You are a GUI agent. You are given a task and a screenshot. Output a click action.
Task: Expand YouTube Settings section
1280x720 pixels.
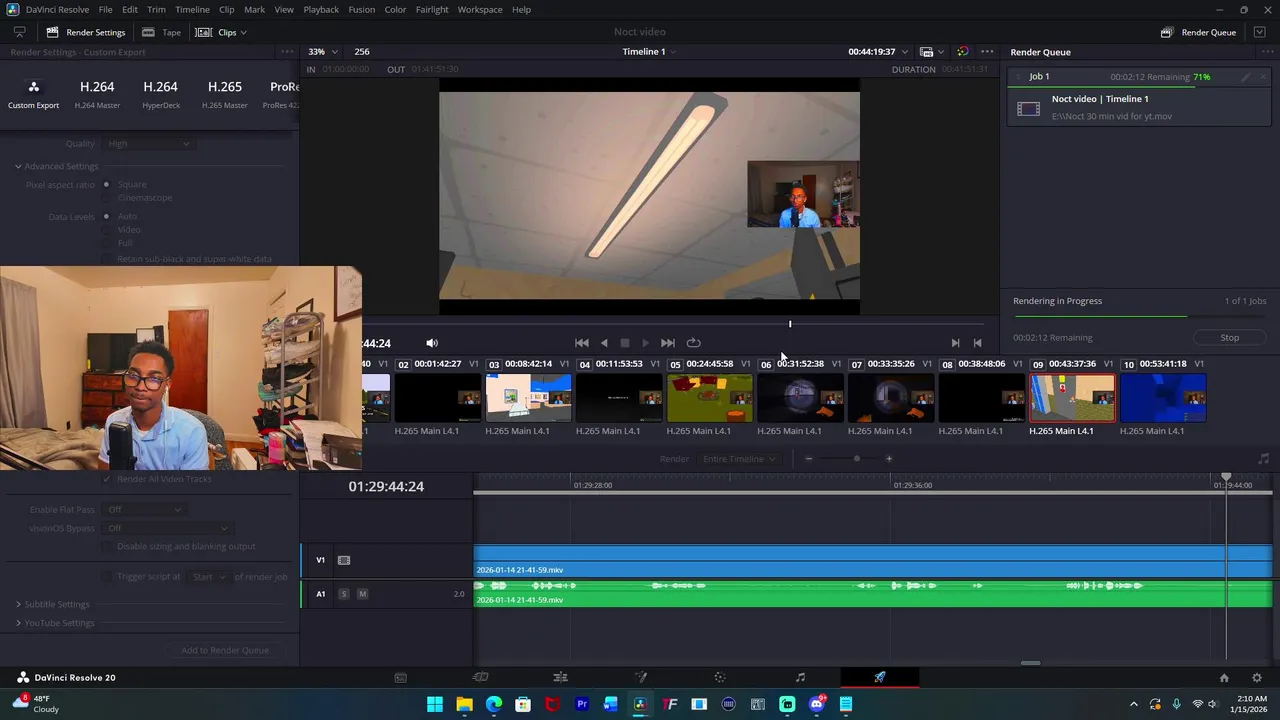(x=18, y=623)
